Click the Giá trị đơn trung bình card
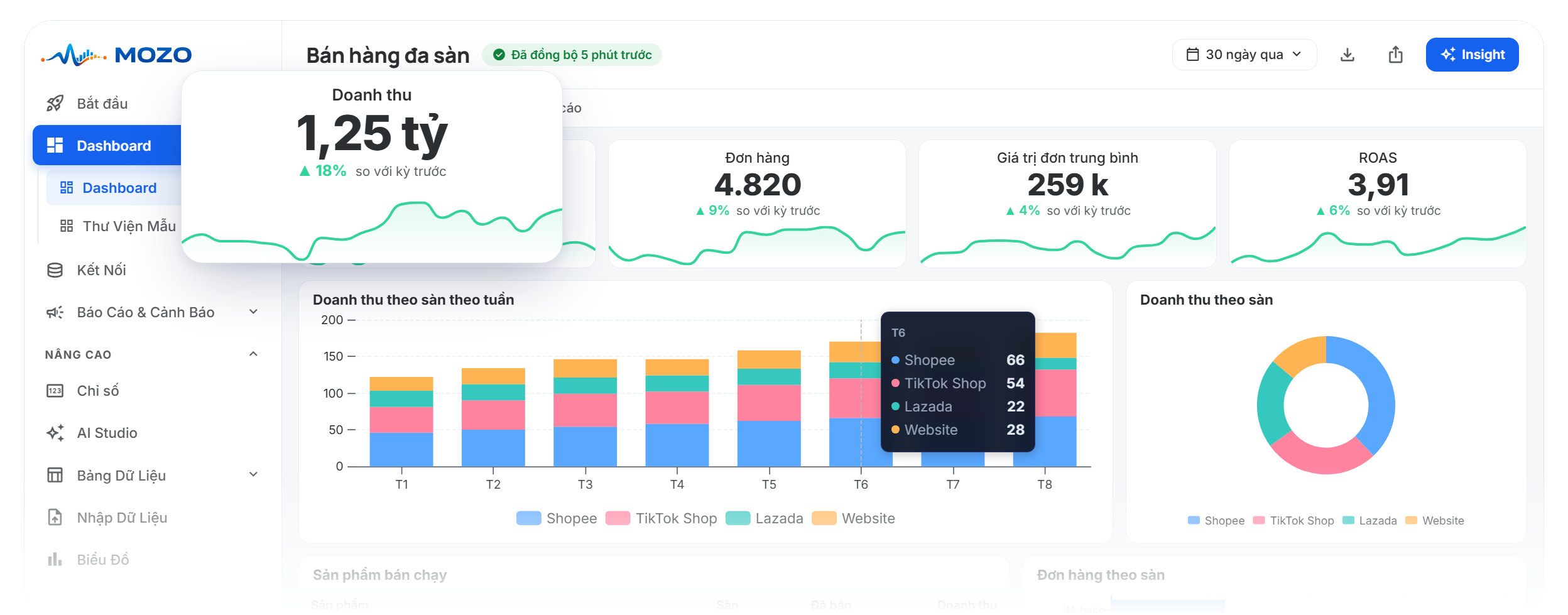 [x=1067, y=204]
